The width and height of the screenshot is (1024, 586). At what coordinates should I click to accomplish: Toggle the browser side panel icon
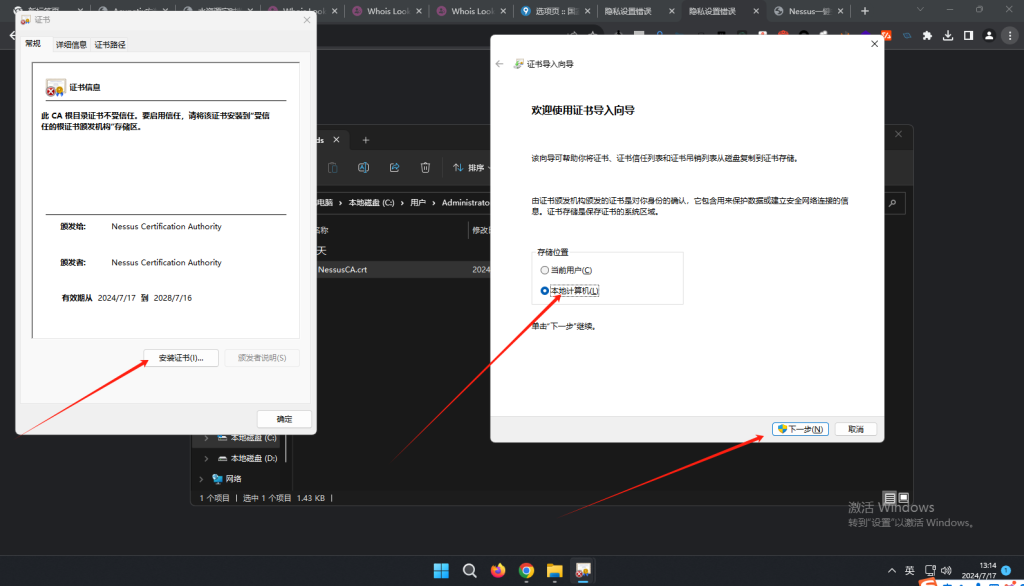(x=968, y=36)
